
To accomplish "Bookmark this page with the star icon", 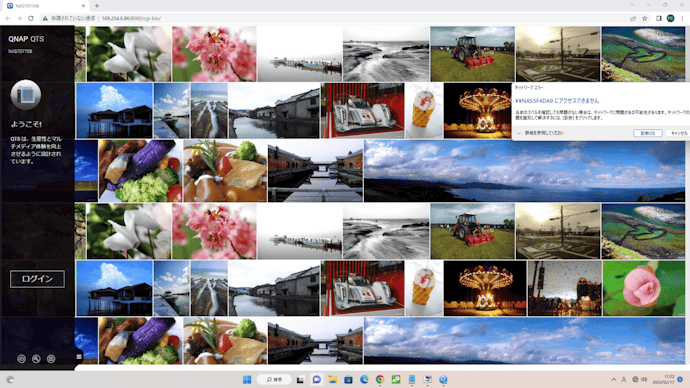I will pos(645,18).
